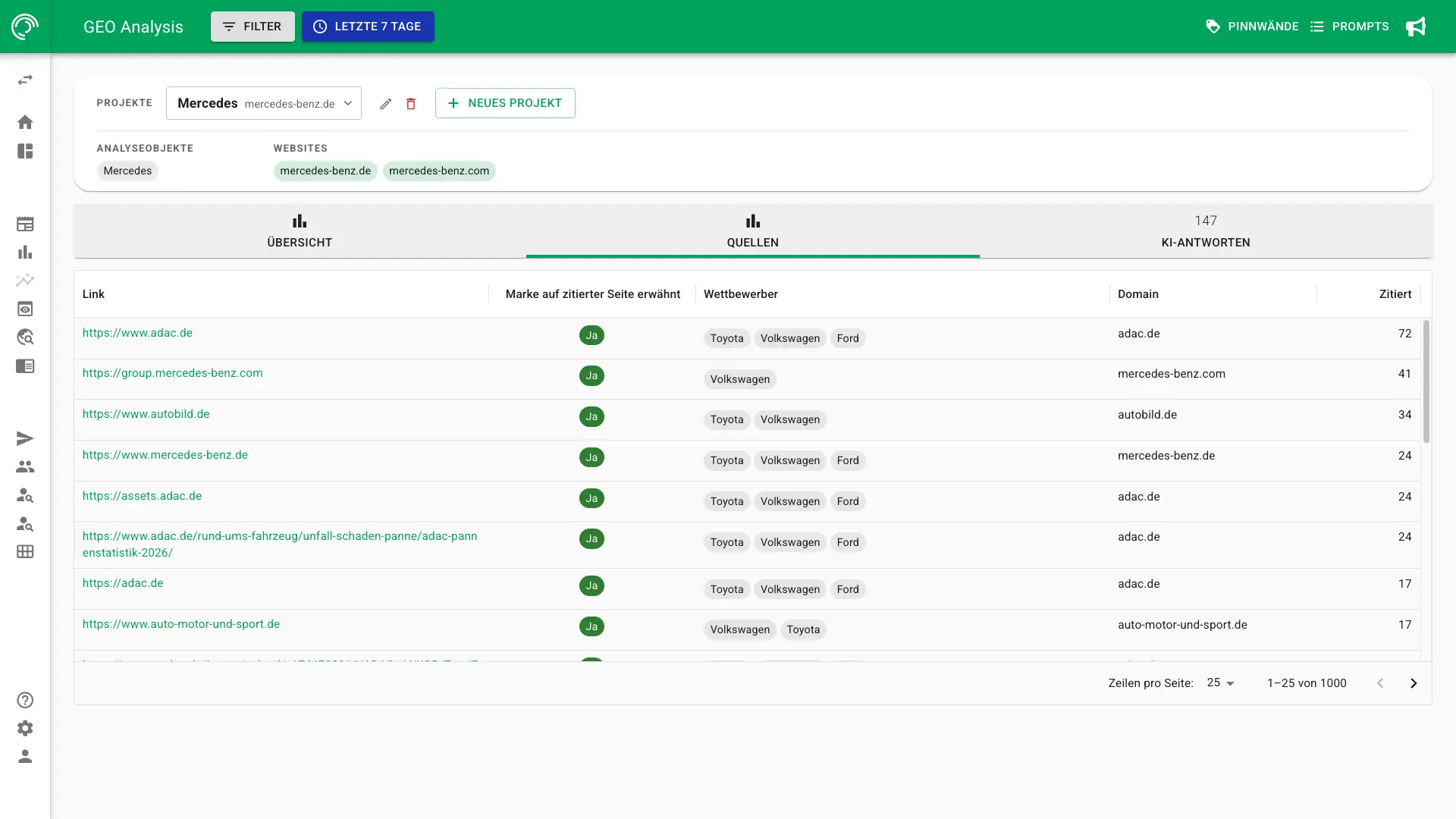The width and height of the screenshot is (1456, 819).
Task: Select the Quellen tab
Action: coord(752,231)
